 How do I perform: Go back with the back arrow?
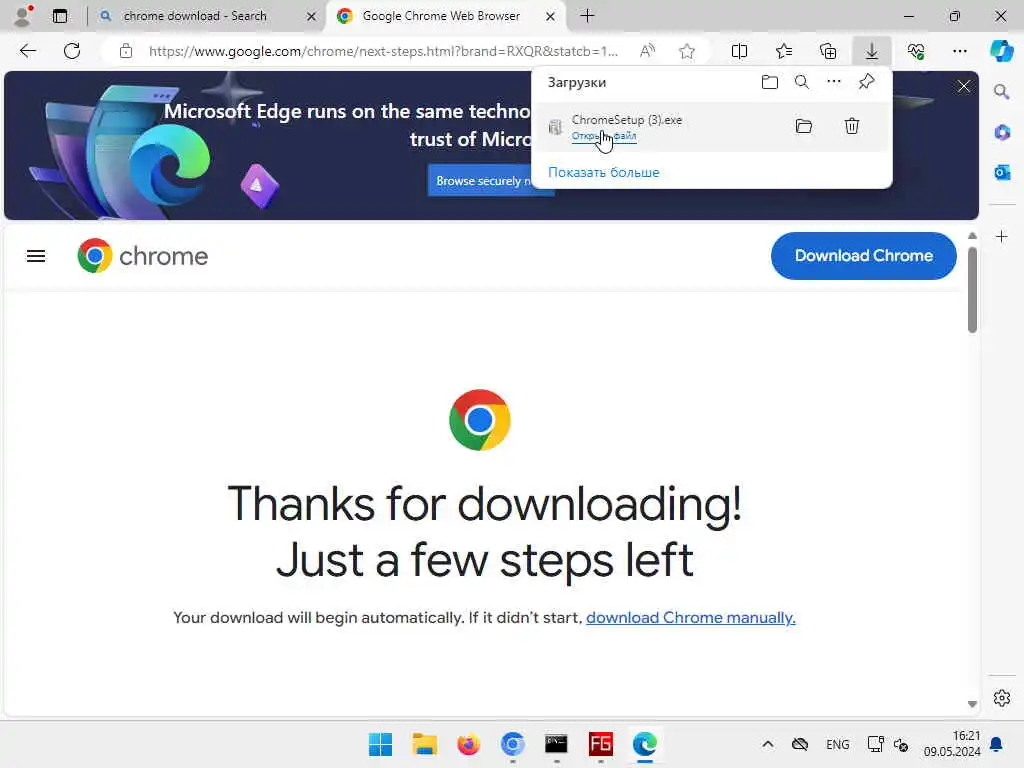pyautogui.click(x=27, y=51)
